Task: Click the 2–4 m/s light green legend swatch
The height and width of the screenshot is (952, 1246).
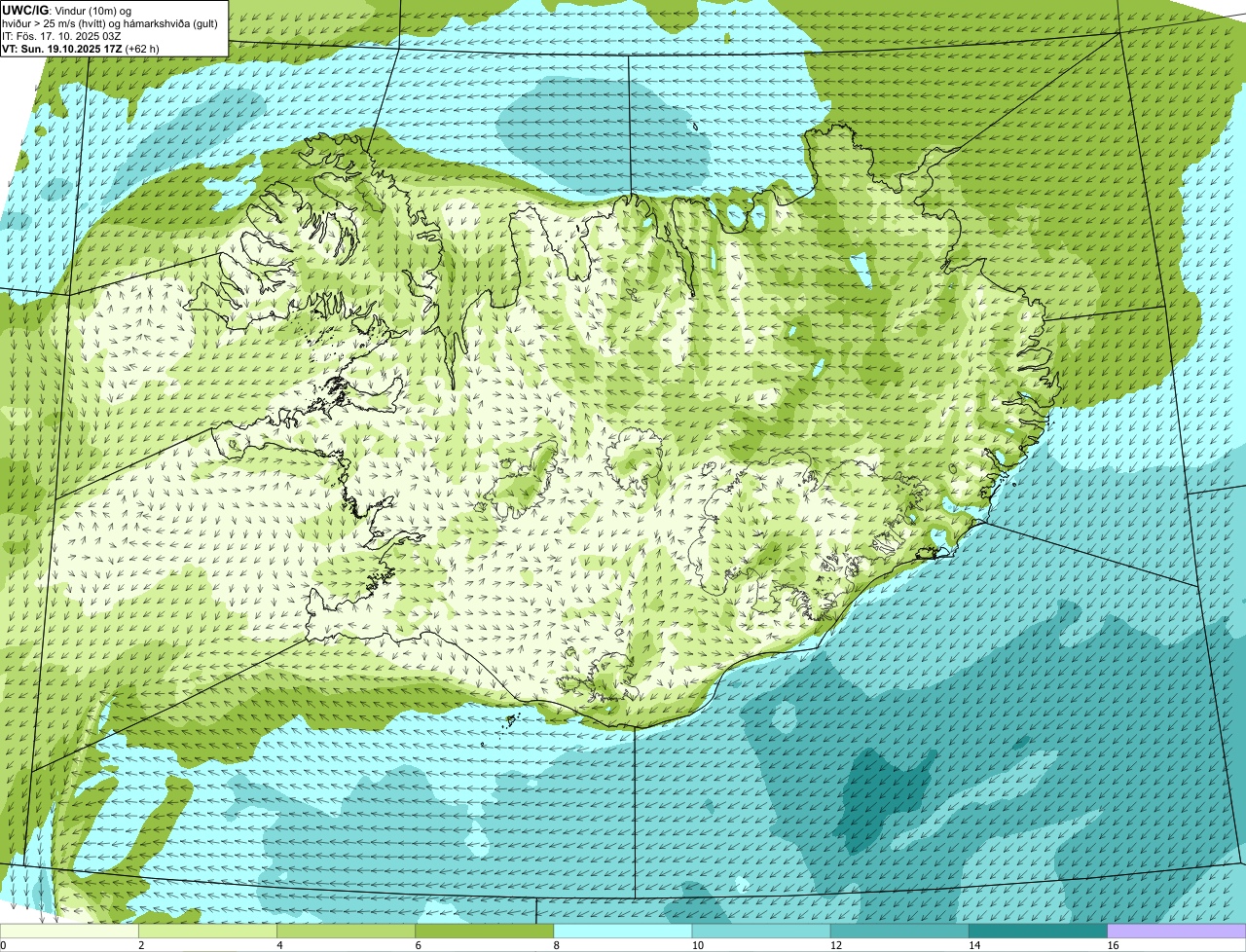Action: tap(207, 932)
